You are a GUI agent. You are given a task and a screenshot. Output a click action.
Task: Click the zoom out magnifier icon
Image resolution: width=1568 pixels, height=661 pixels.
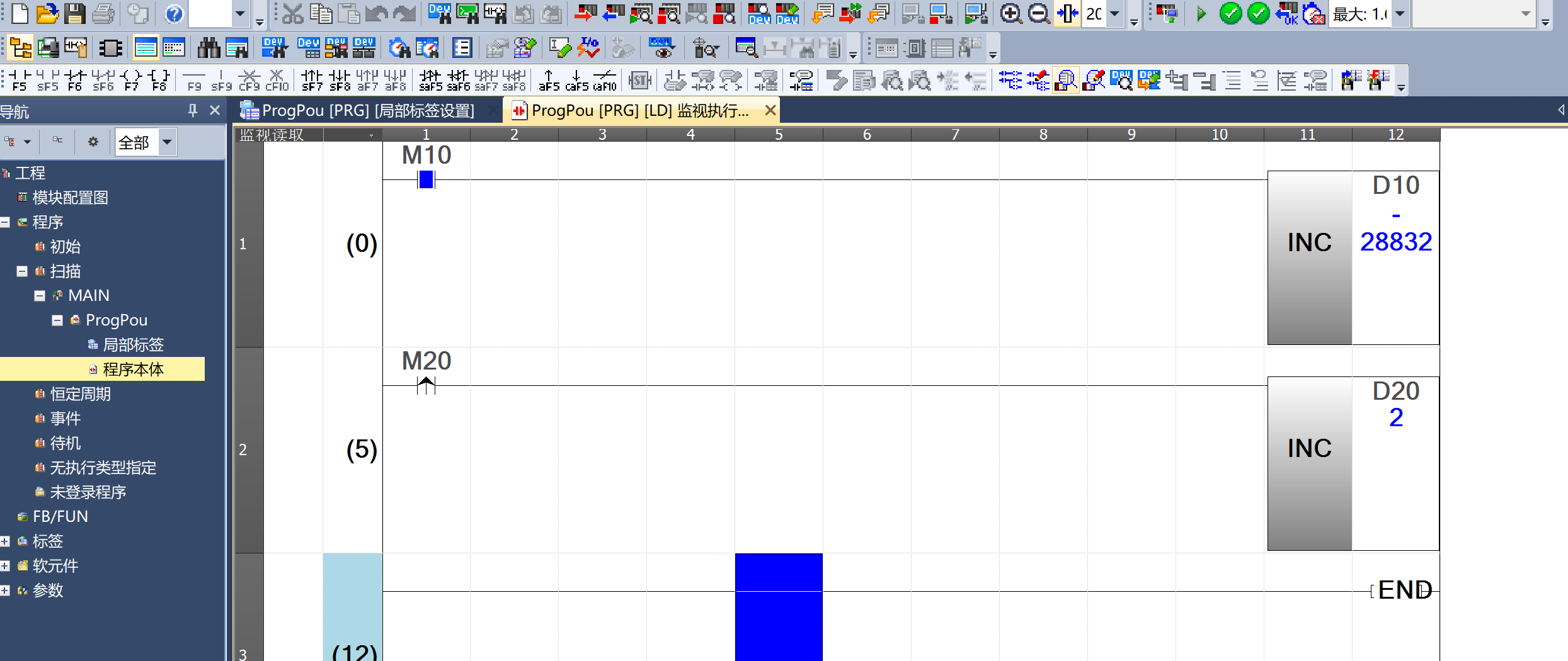point(1038,13)
